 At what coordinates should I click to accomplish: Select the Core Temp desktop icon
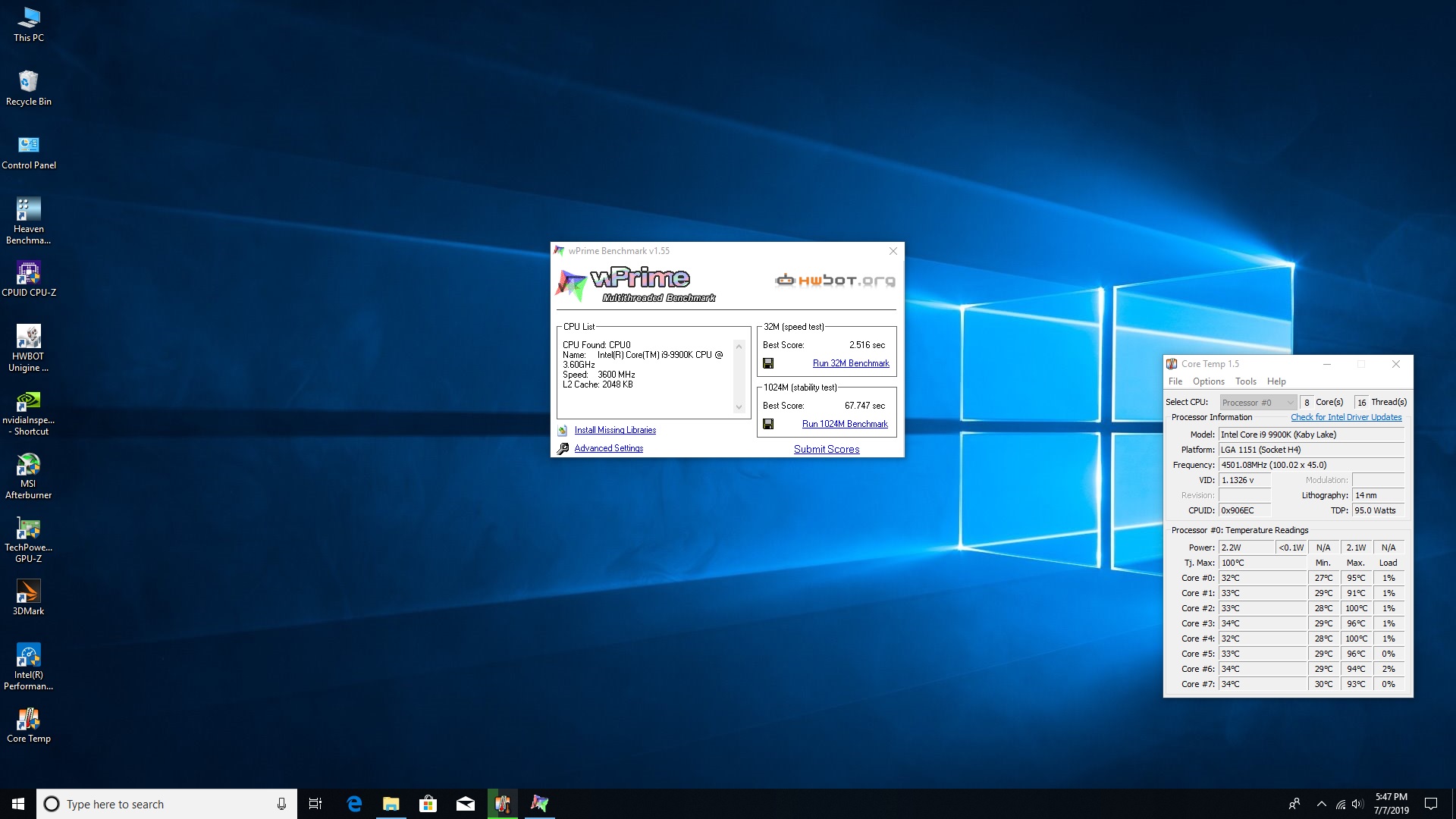[x=29, y=725]
